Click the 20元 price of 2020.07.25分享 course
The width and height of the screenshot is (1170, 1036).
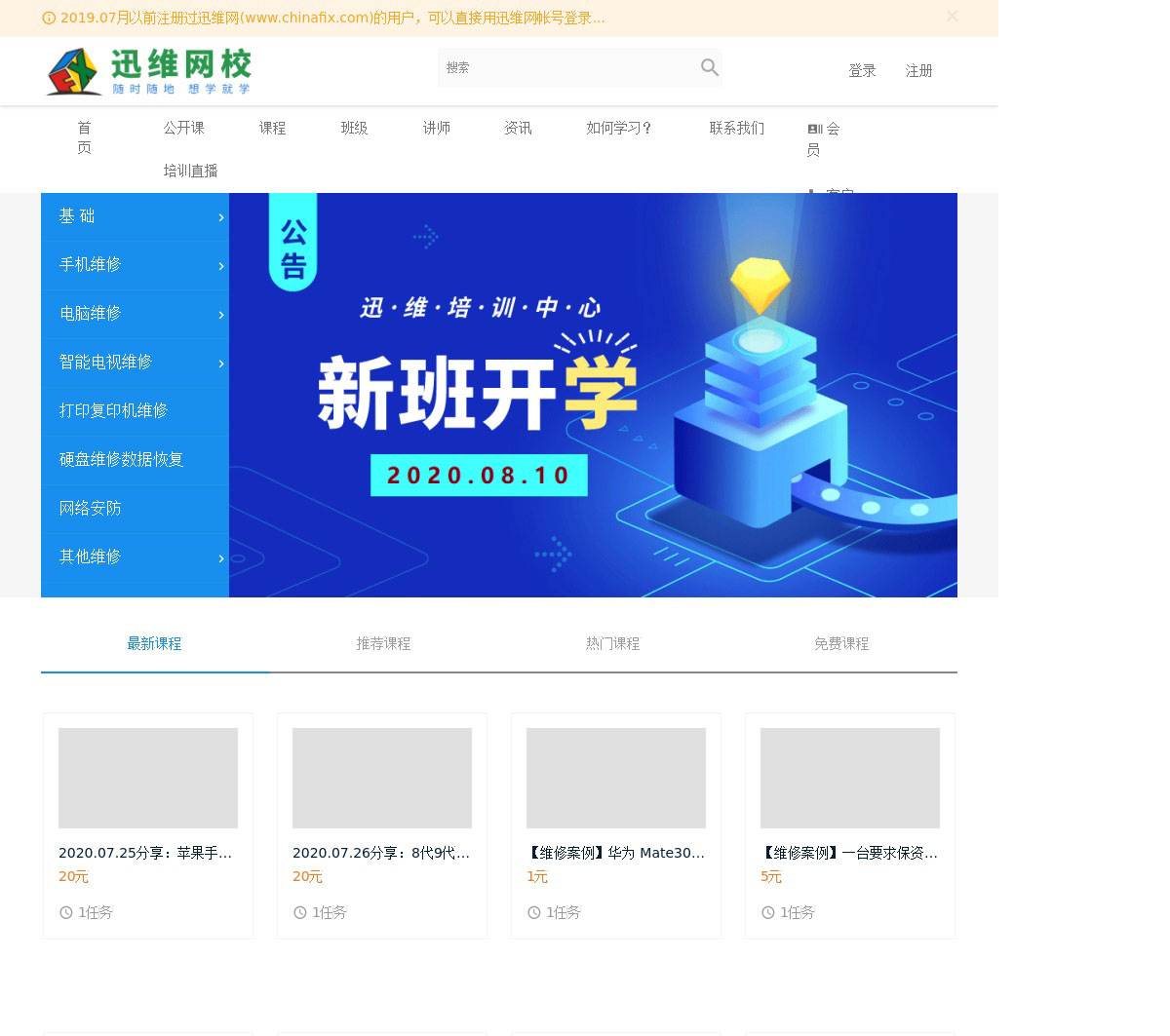[74, 877]
